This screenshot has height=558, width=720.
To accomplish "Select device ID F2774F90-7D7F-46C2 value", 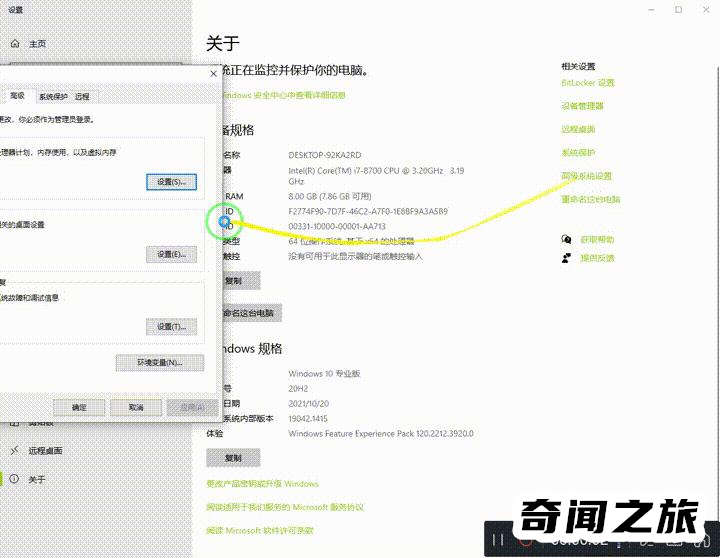I will point(368,212).
